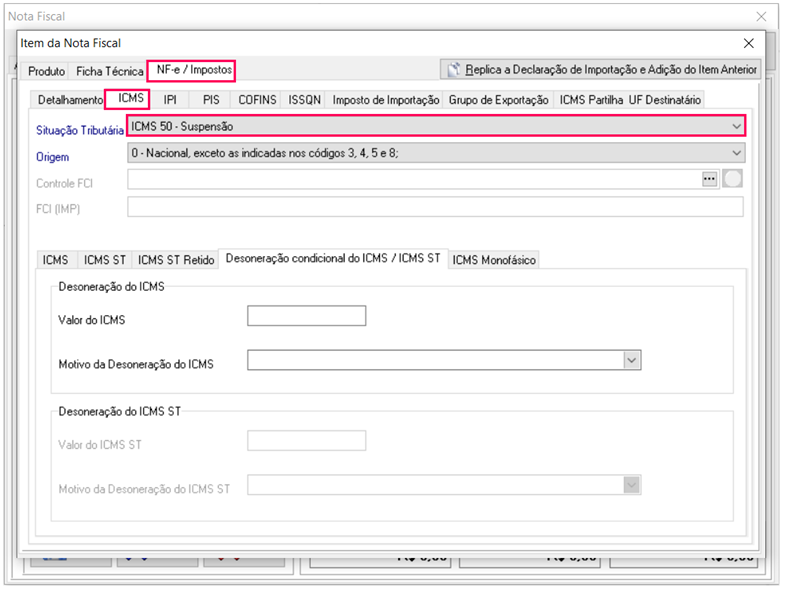Open the ICMS ST Retido sub-tab
The width and height of the screenshot is (785, 591).
pos(176,260)
